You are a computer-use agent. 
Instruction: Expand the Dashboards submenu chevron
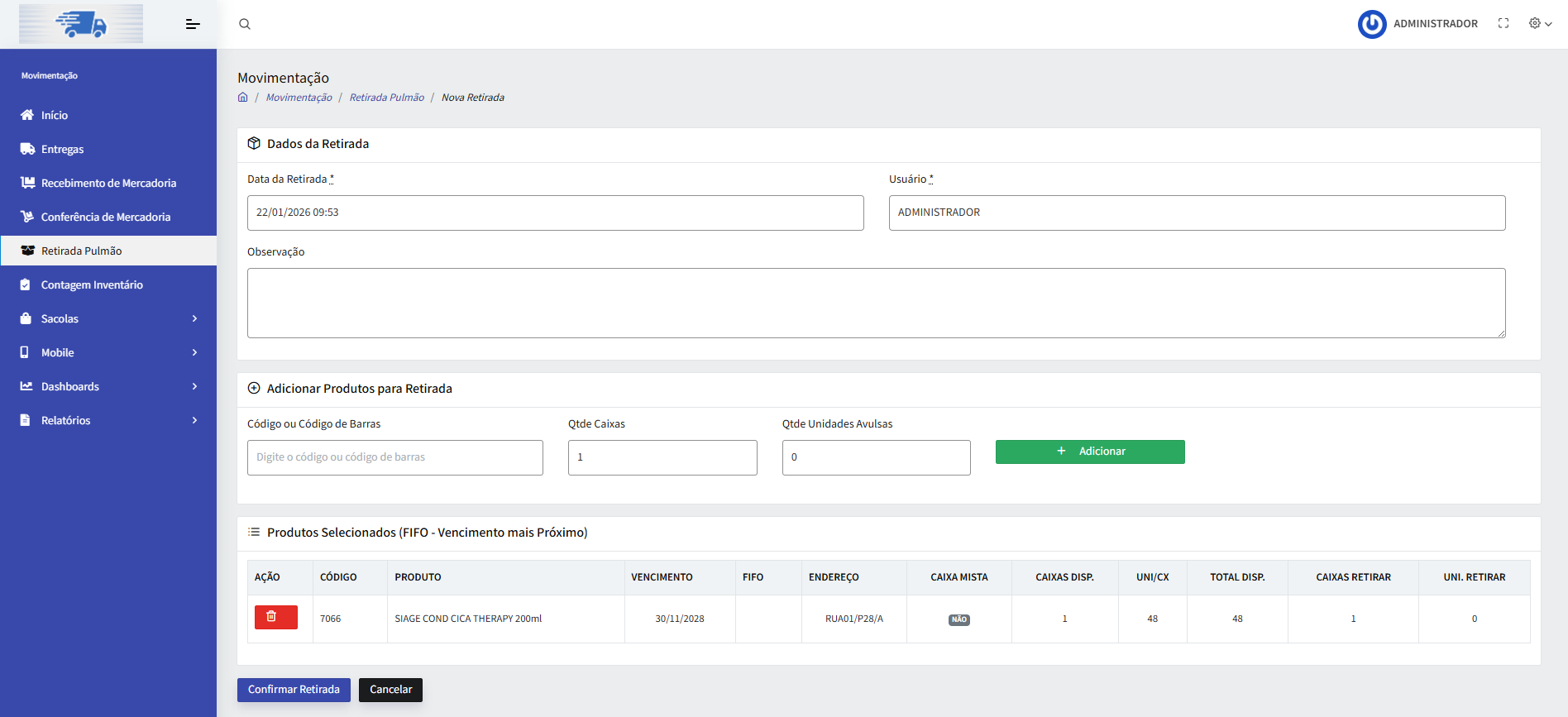[x=195, y=386]
